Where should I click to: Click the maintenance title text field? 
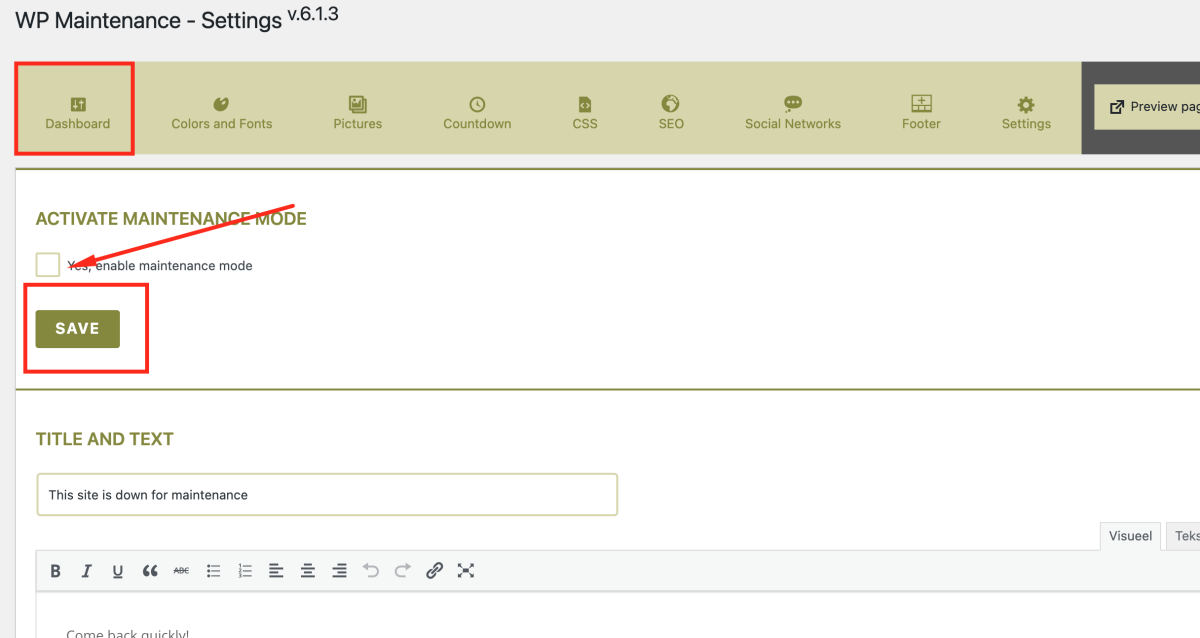[x=327, y=495]
